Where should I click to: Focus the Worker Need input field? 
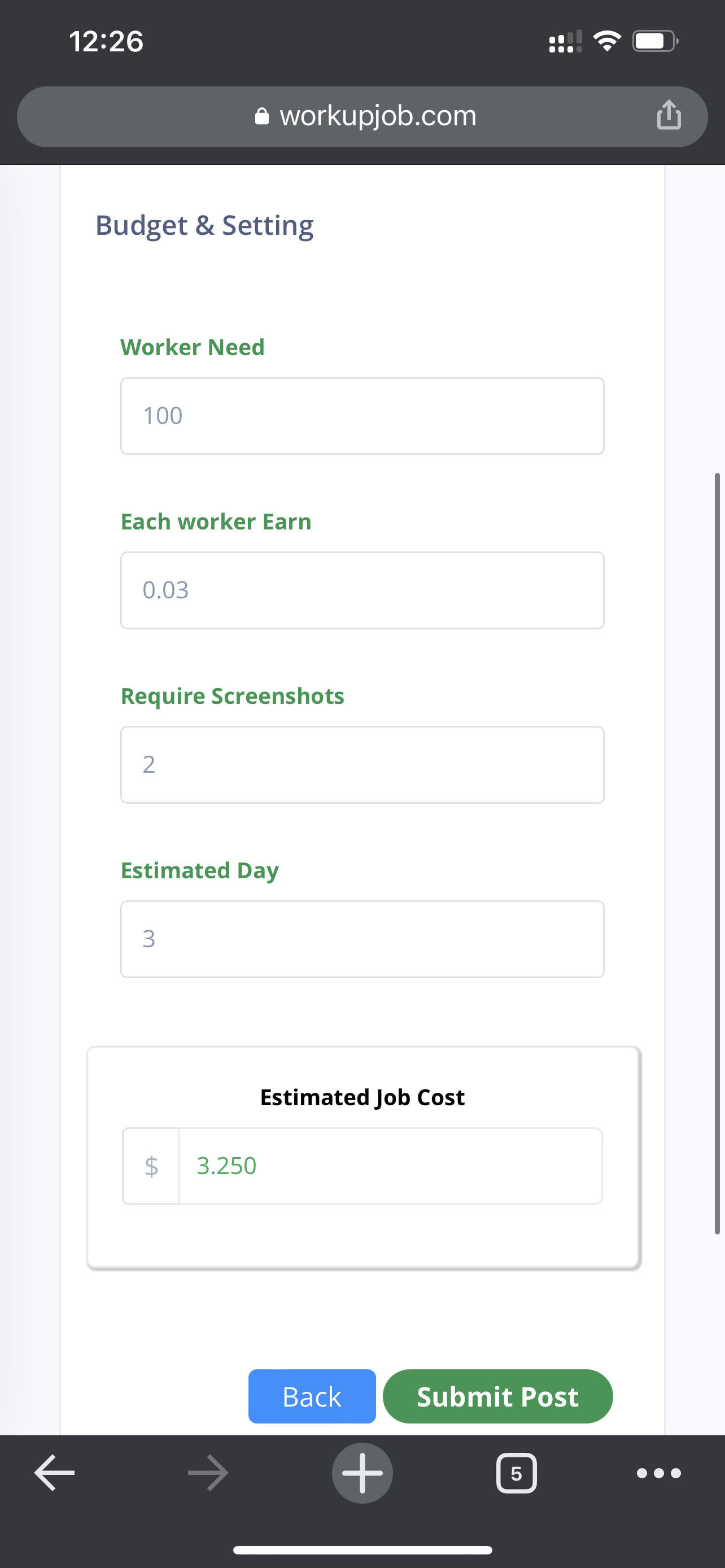tap(362, 416)
